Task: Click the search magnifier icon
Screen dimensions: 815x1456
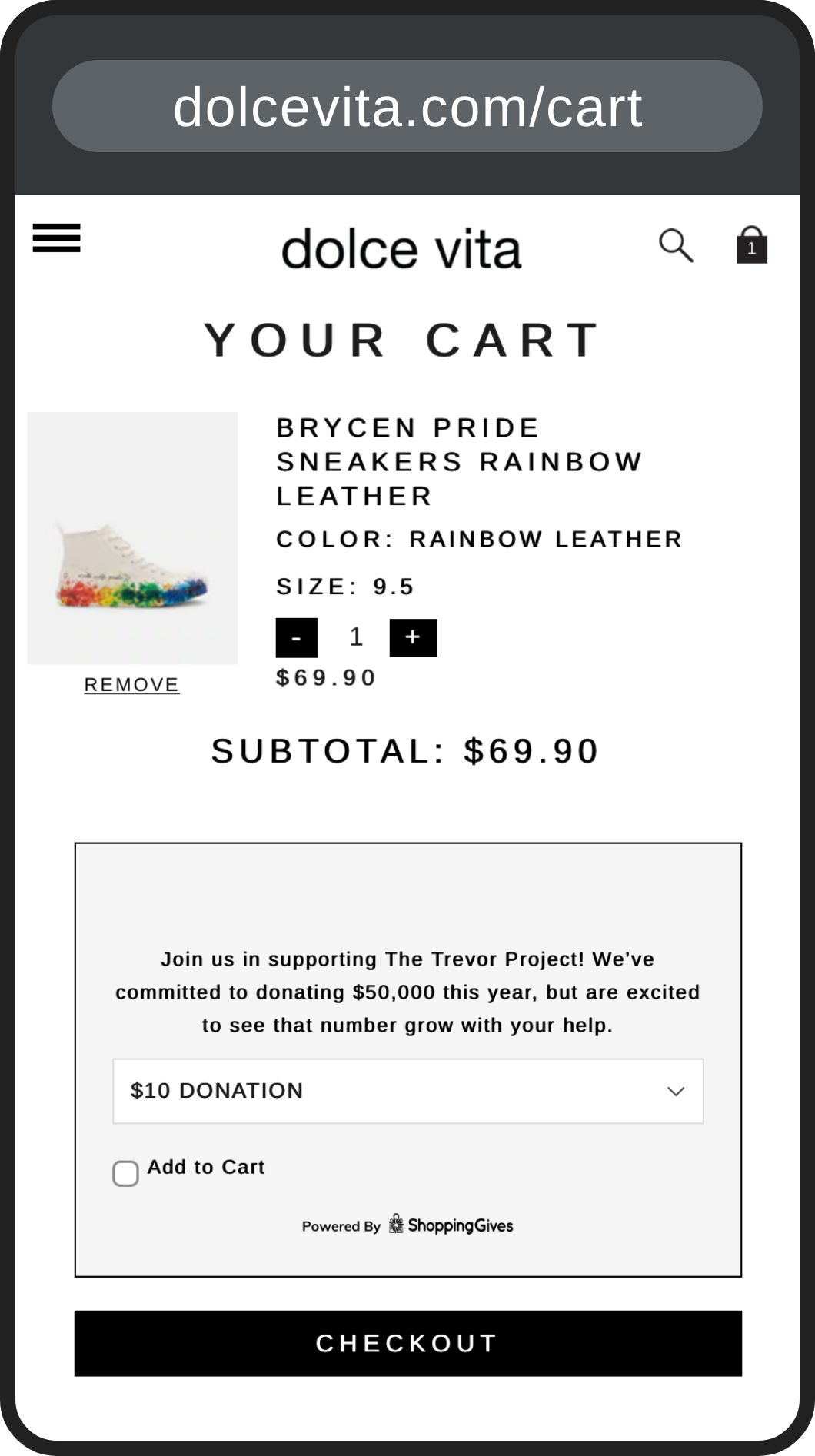Action: [676, 246]
